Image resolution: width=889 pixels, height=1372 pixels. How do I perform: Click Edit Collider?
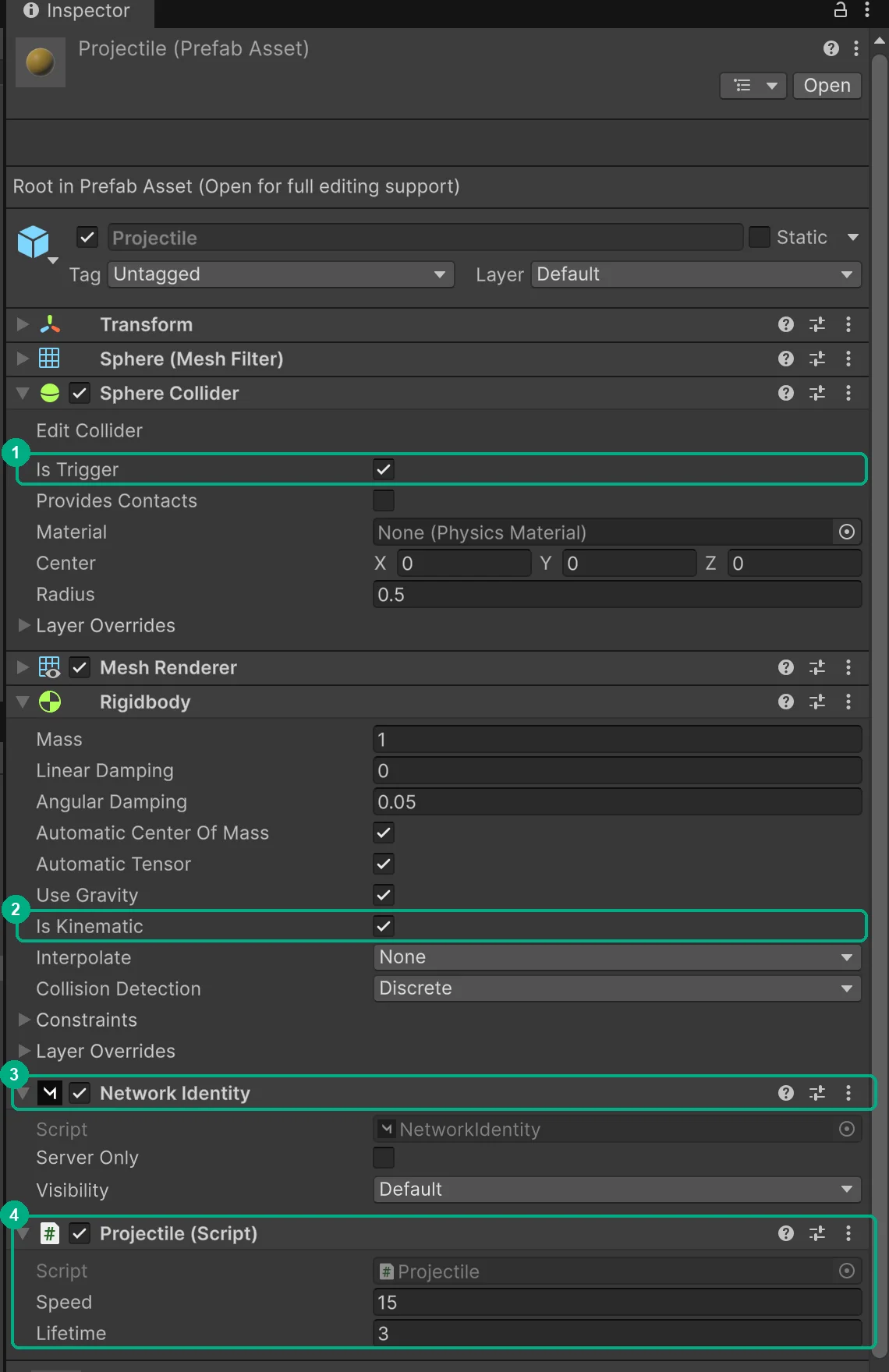90,430
